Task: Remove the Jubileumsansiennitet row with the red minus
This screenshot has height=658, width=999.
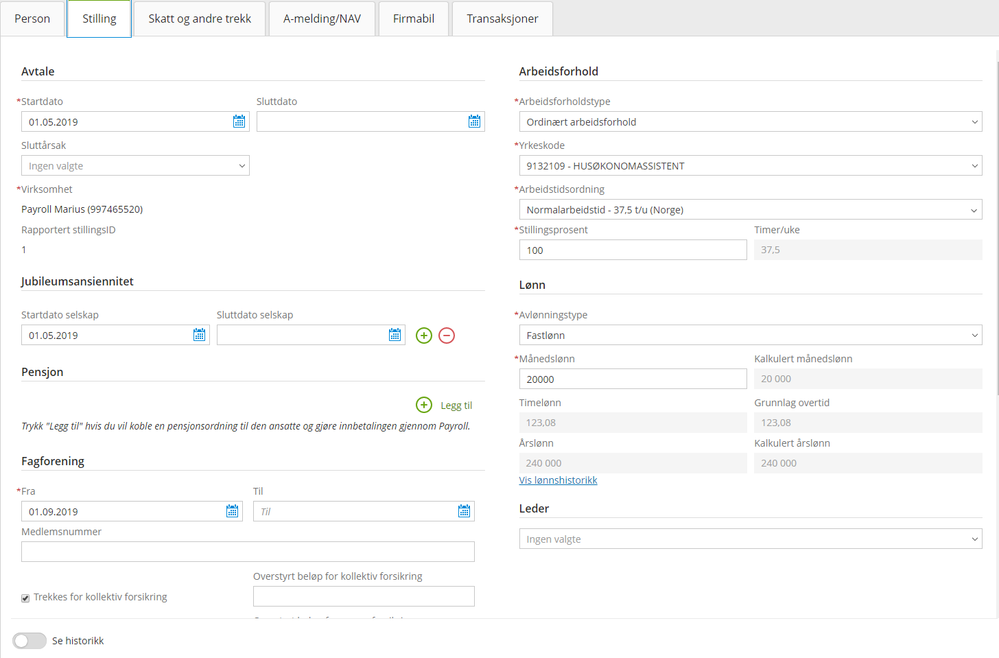Action: pyautogui.click(x=447, y=335)
